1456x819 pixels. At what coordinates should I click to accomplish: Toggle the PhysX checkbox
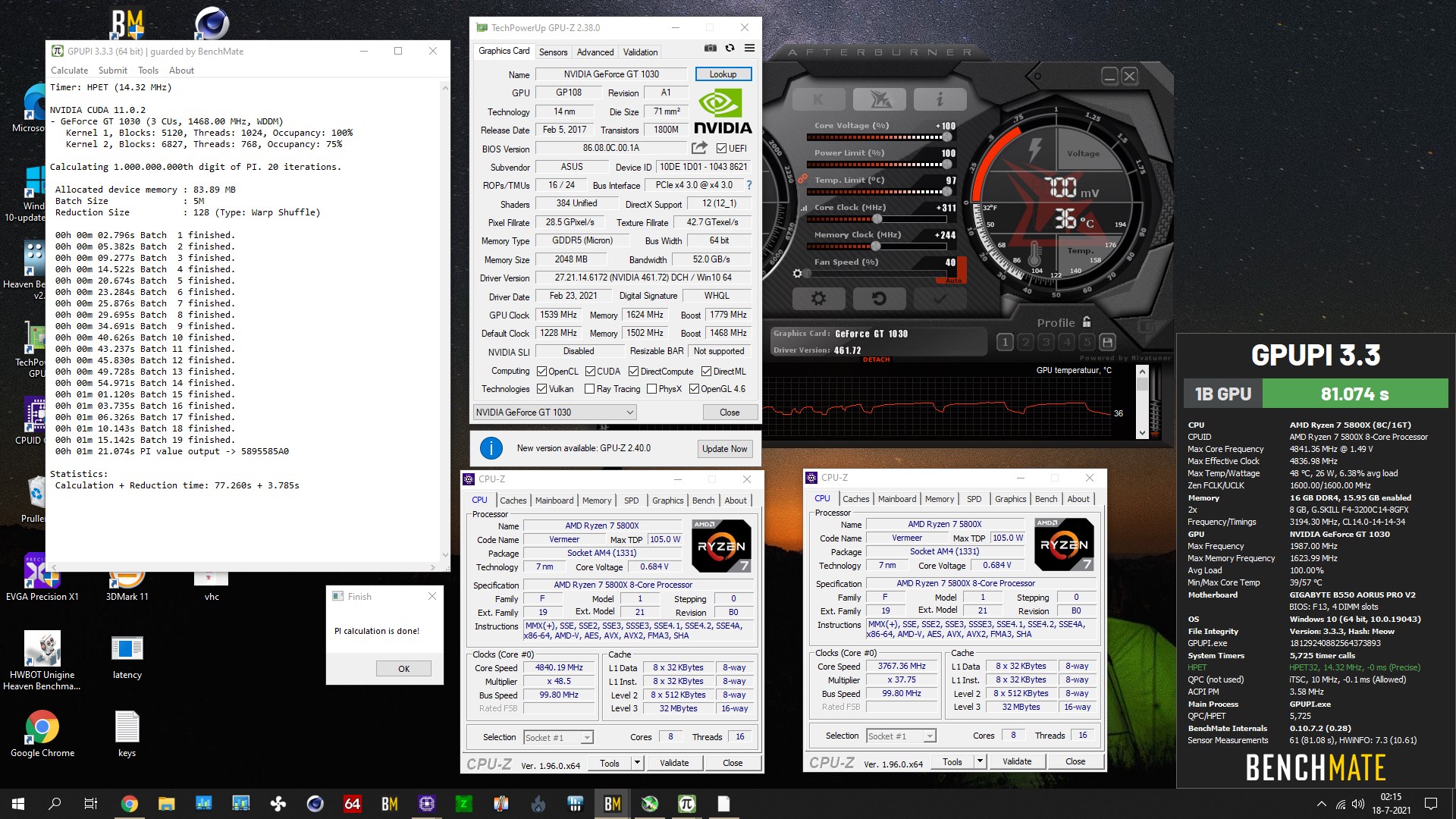tap(651, 389)
